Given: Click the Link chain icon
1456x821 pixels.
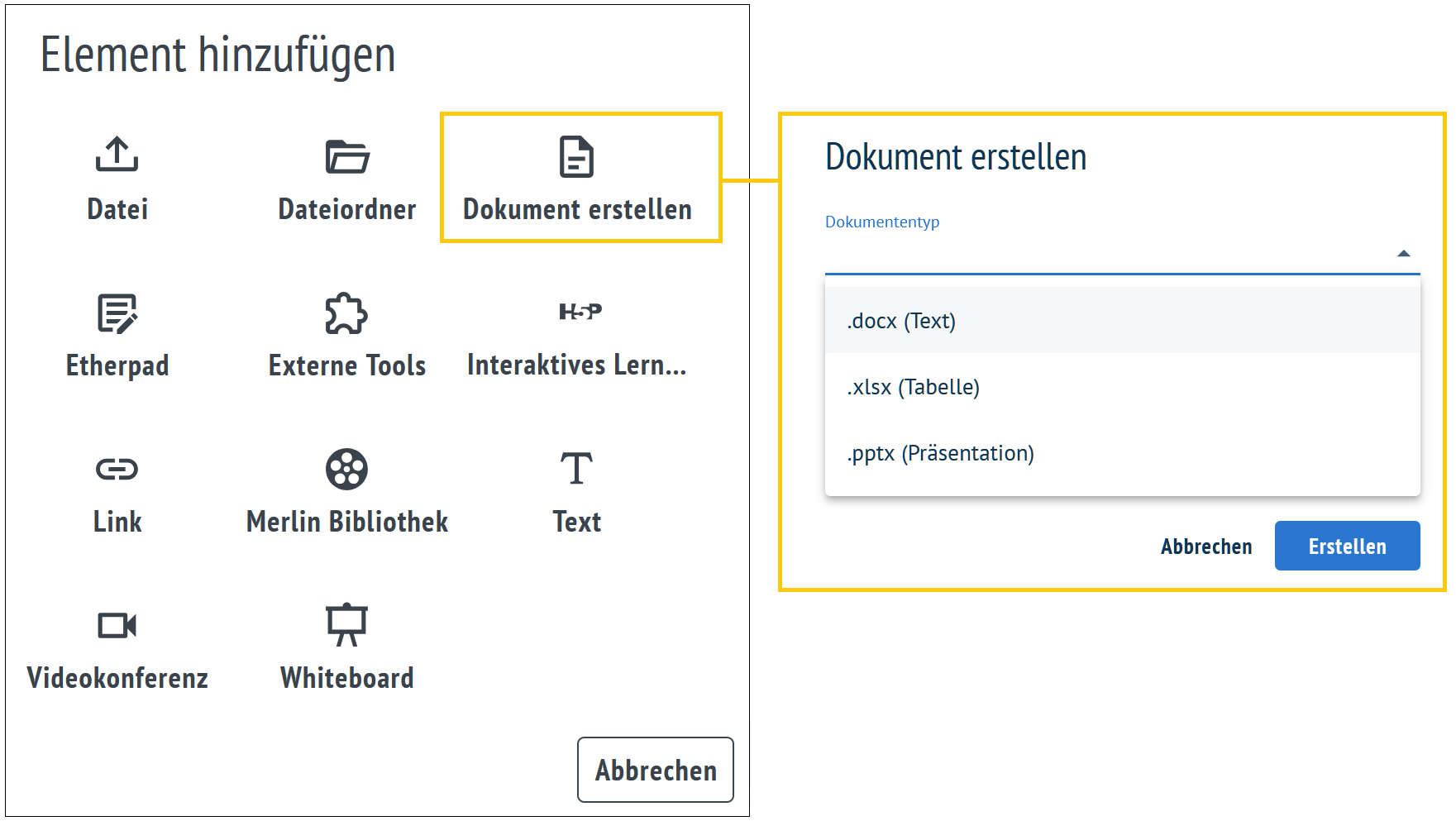Looking at the screenshot, I should (117, 470).
